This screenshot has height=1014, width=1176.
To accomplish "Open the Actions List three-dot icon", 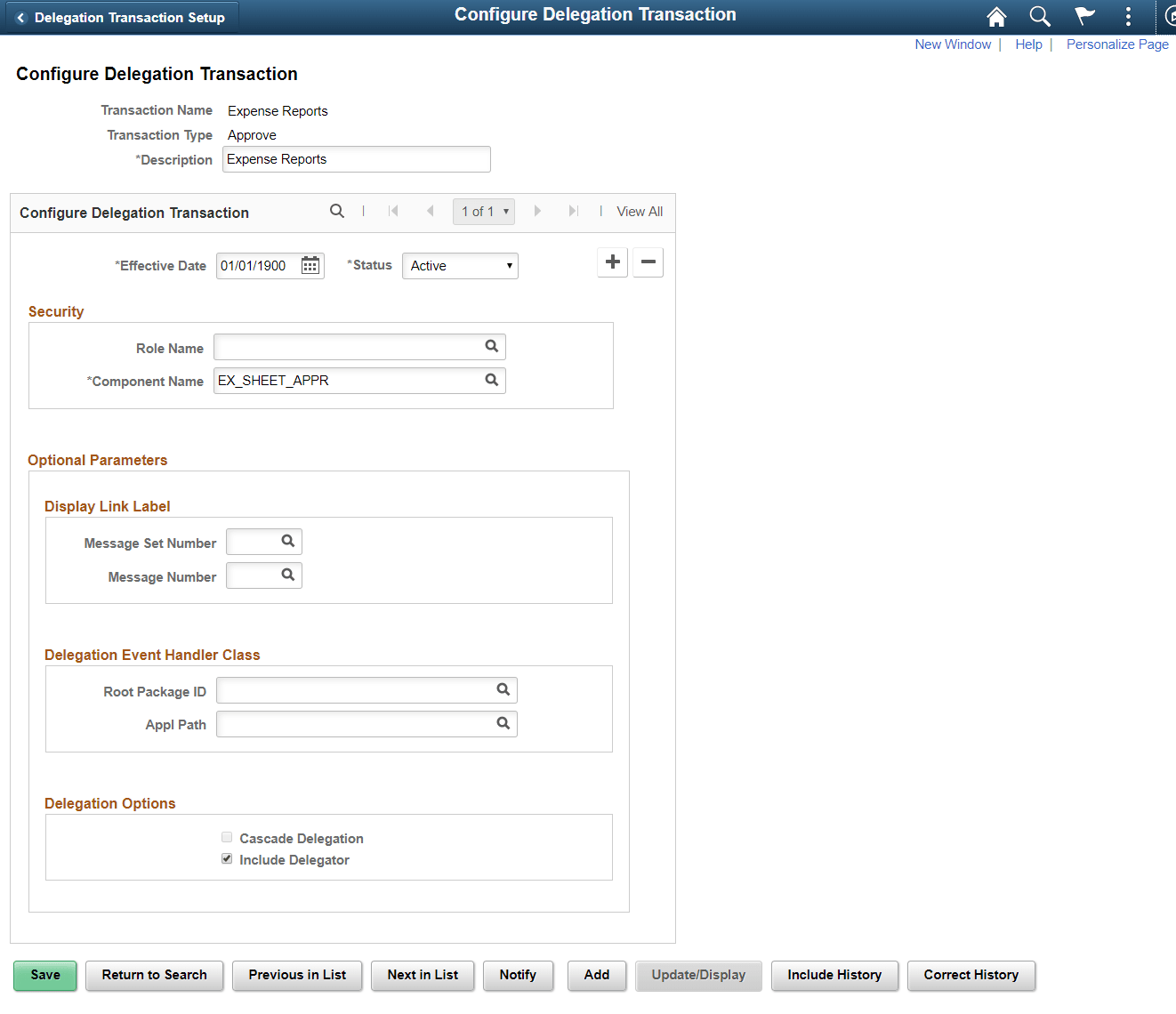I will point(1127,16).
